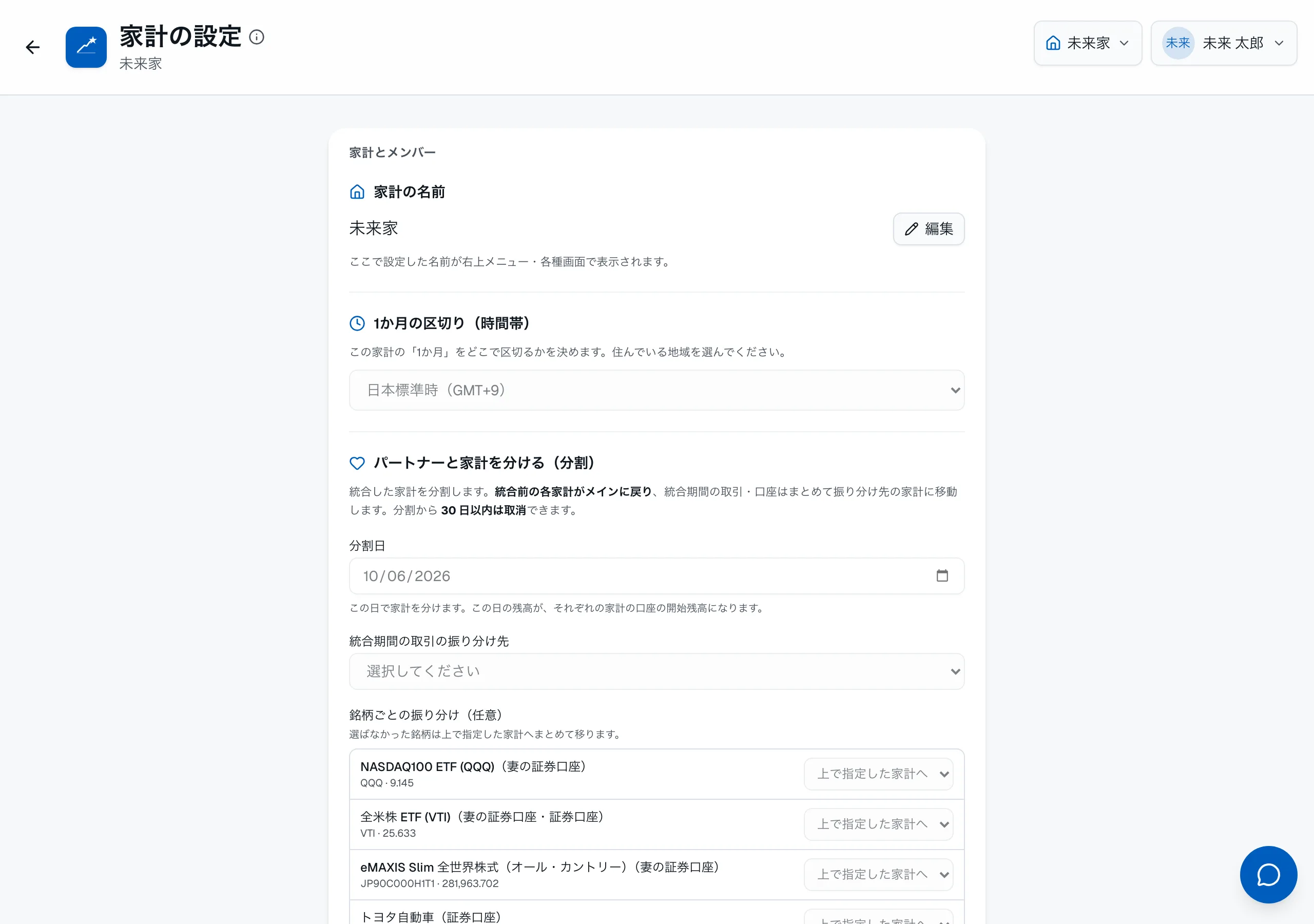Click the JP90C000H1T1 · 281,963.702 detail

[x=429, y=883]
